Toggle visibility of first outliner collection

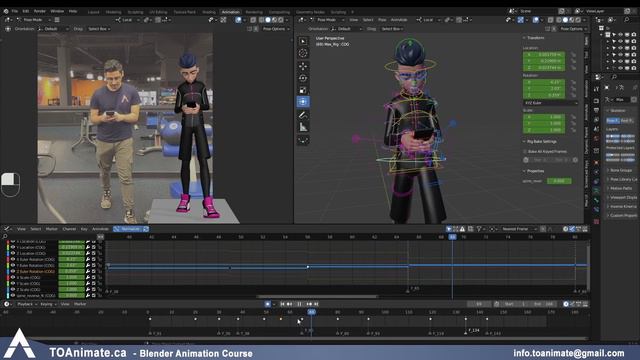[620, 35]
